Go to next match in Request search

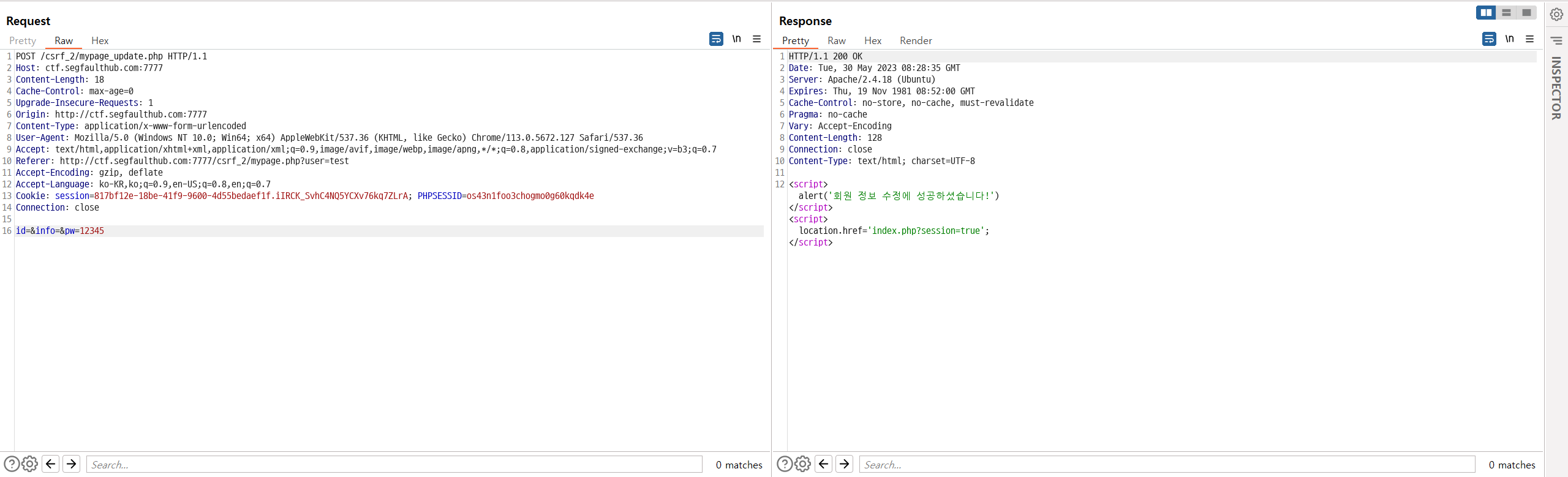(x=72, y=464)
